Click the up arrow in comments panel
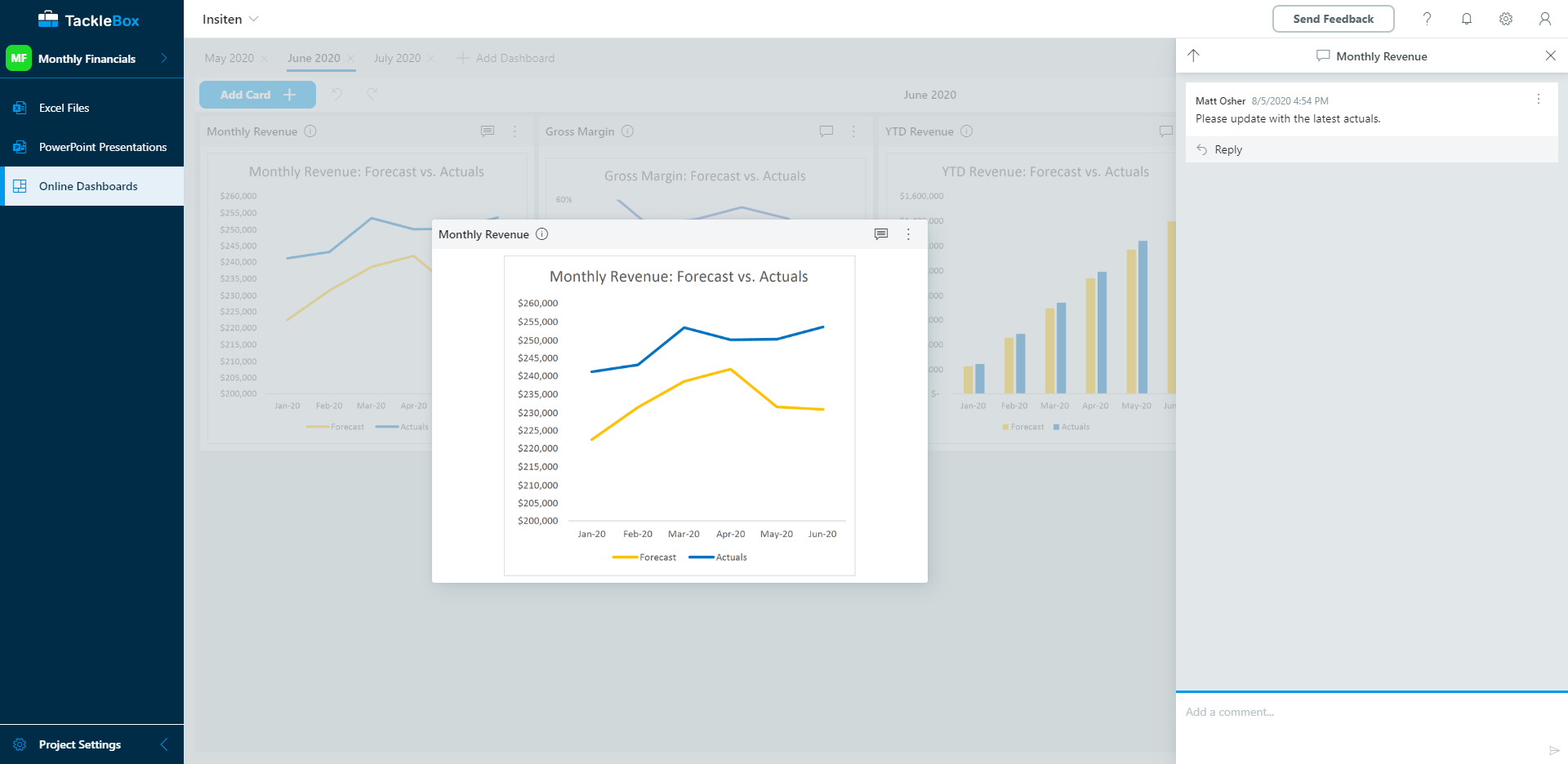Screen dimensions: 1568x764 [1194, 56]
